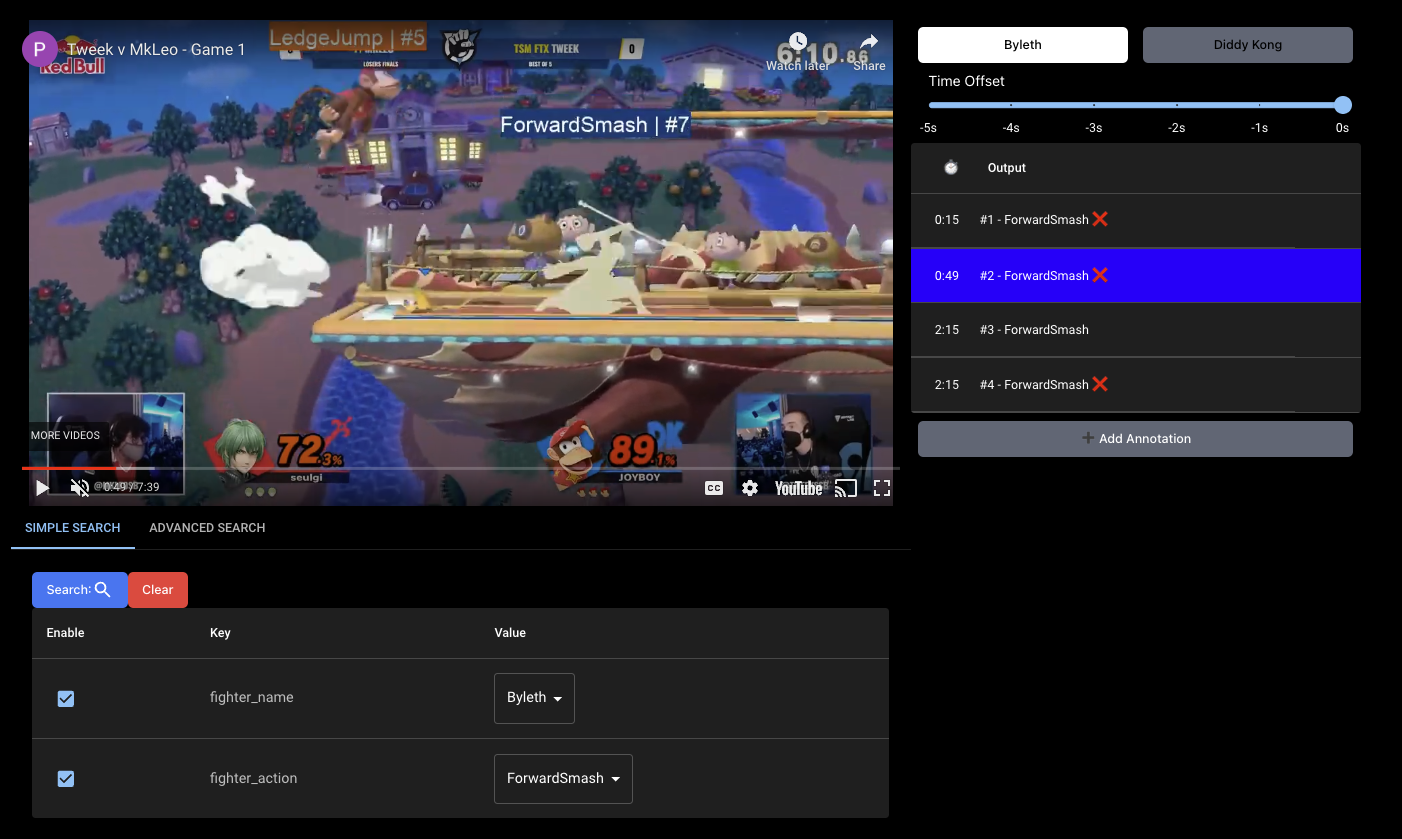Screen dimensions: 1402x839
Task: Unmute the video volume icon
Action: click(x=80, y=488)
